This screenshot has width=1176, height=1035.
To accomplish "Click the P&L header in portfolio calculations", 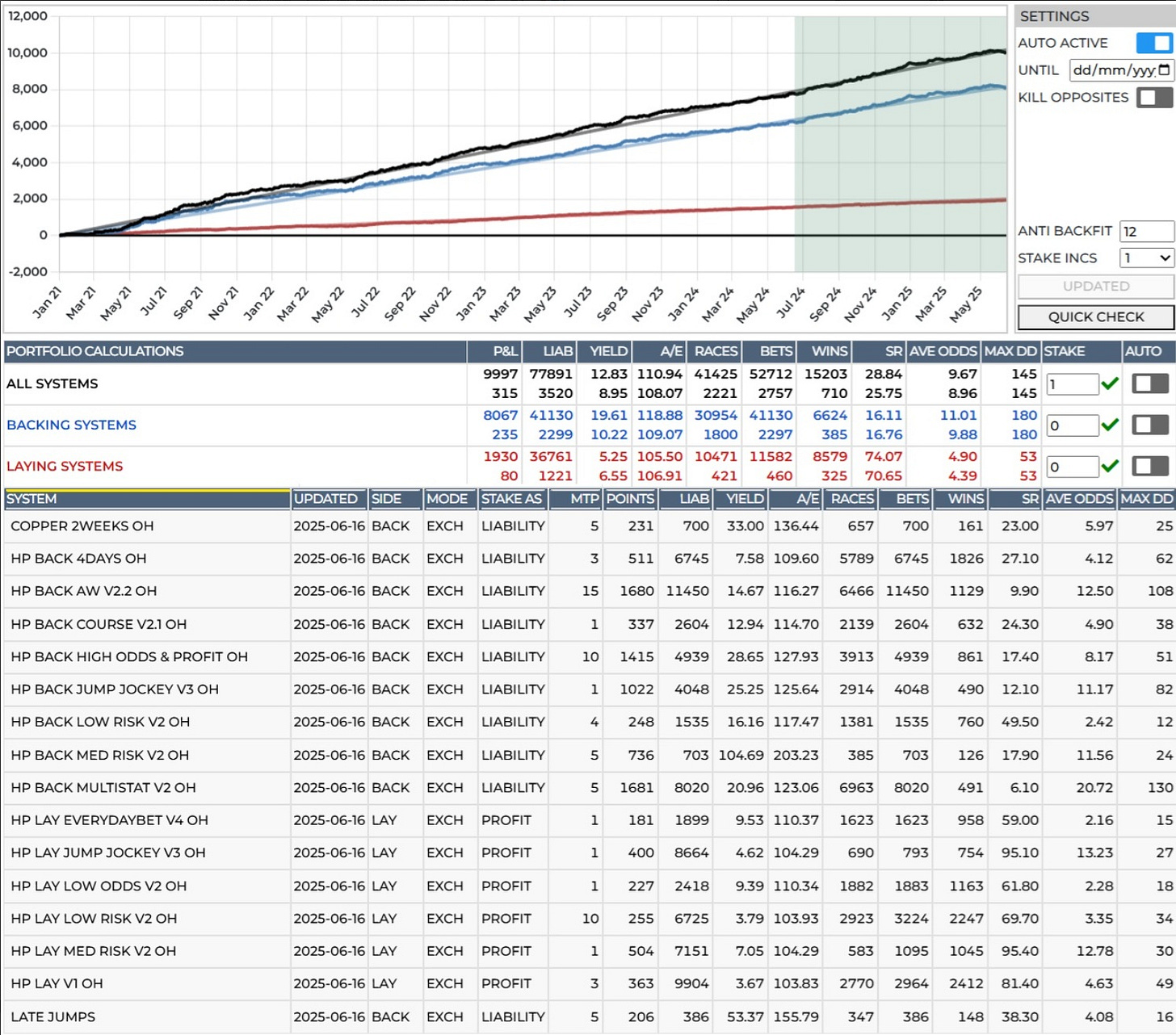I will (x=494, y=351).
